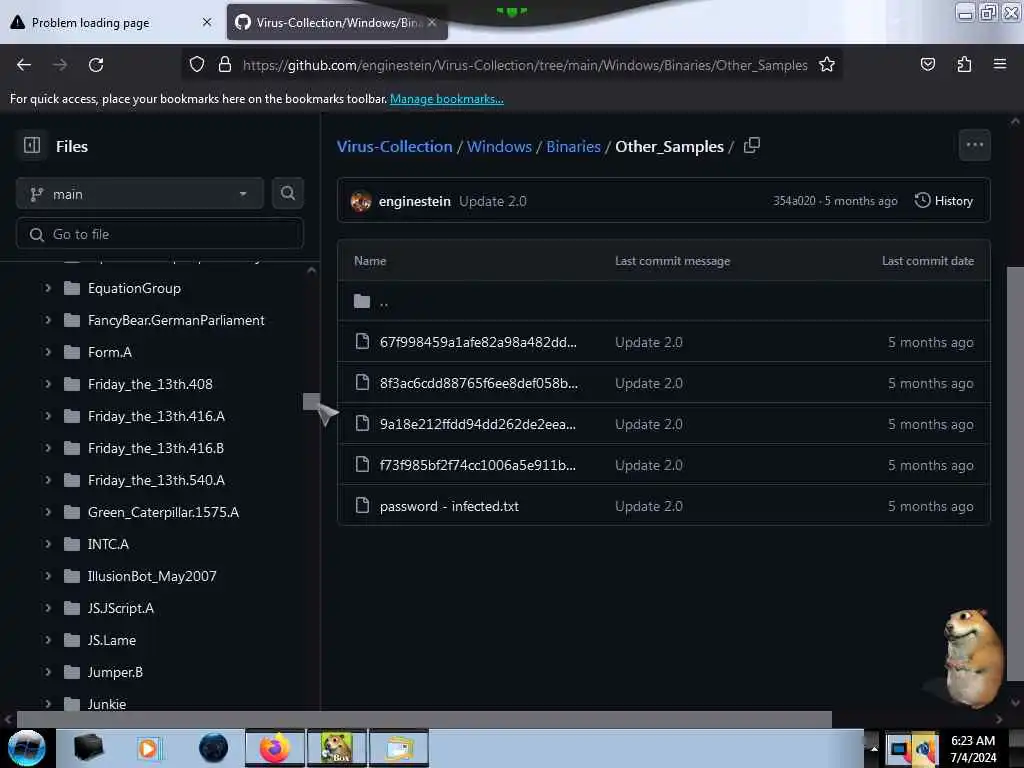Open the commit History button

[x=944, y=200]
